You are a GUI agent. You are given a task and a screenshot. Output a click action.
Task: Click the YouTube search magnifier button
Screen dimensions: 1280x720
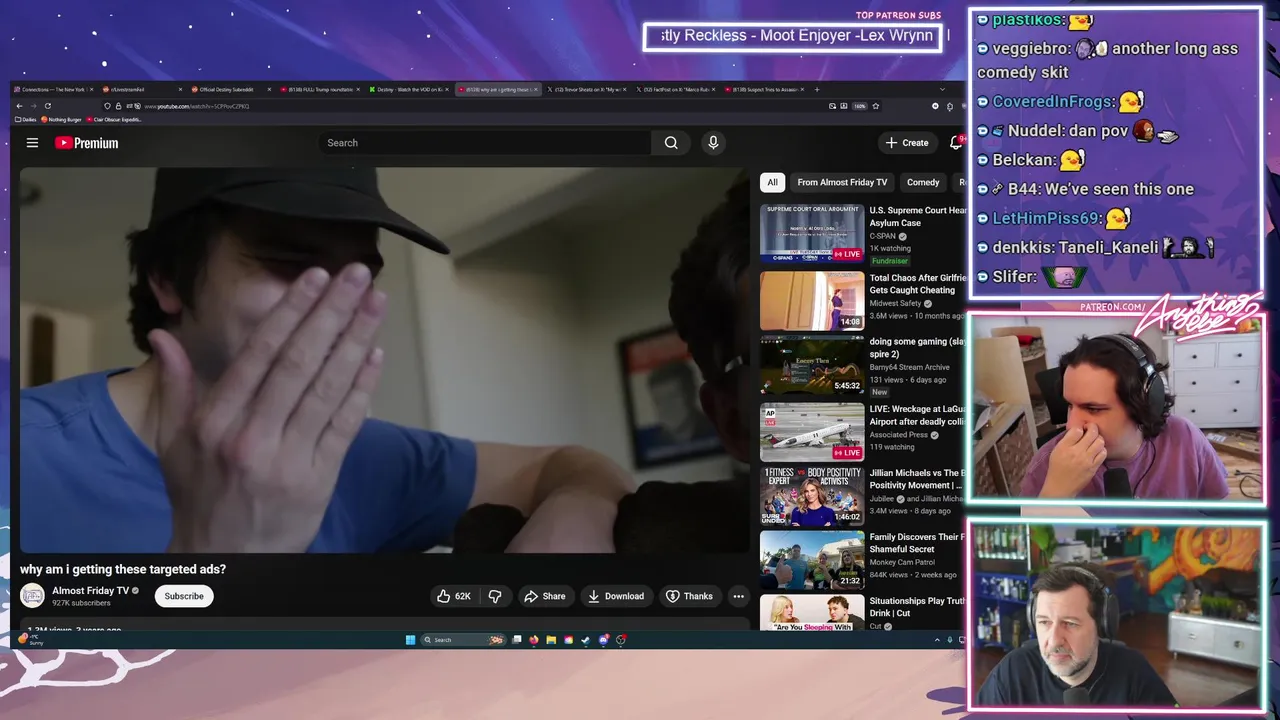tap(671, 143)
